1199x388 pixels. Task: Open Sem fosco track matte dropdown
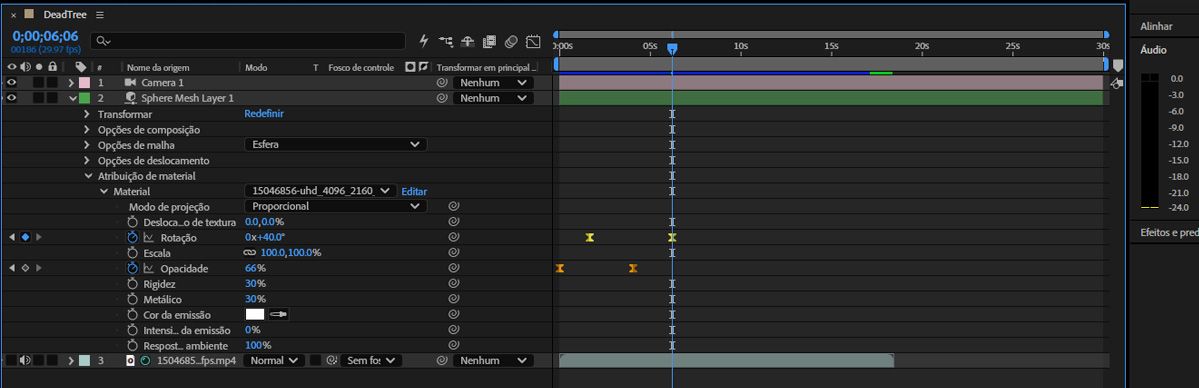(370, 360)
